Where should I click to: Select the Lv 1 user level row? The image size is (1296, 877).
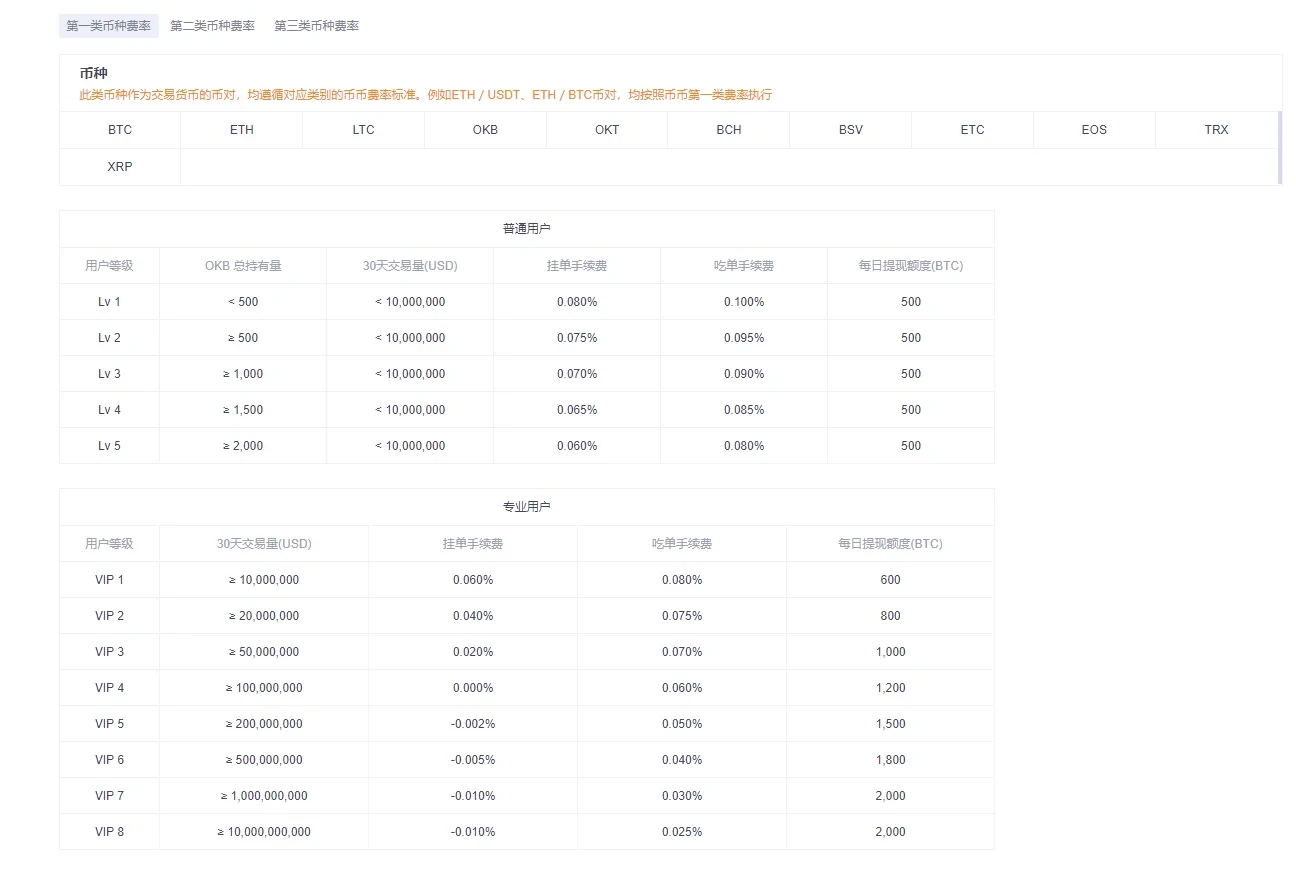click(109, 302)
